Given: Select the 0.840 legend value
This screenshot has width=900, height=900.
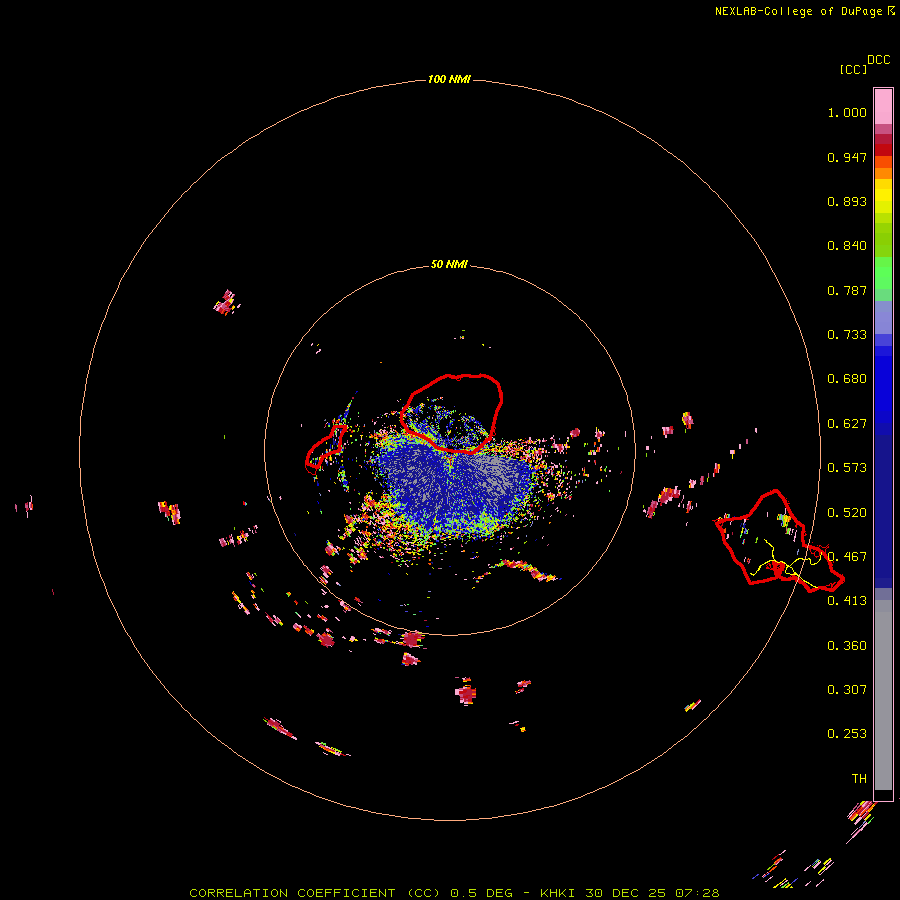Looking at the screenshot, I should coord(847,246).
